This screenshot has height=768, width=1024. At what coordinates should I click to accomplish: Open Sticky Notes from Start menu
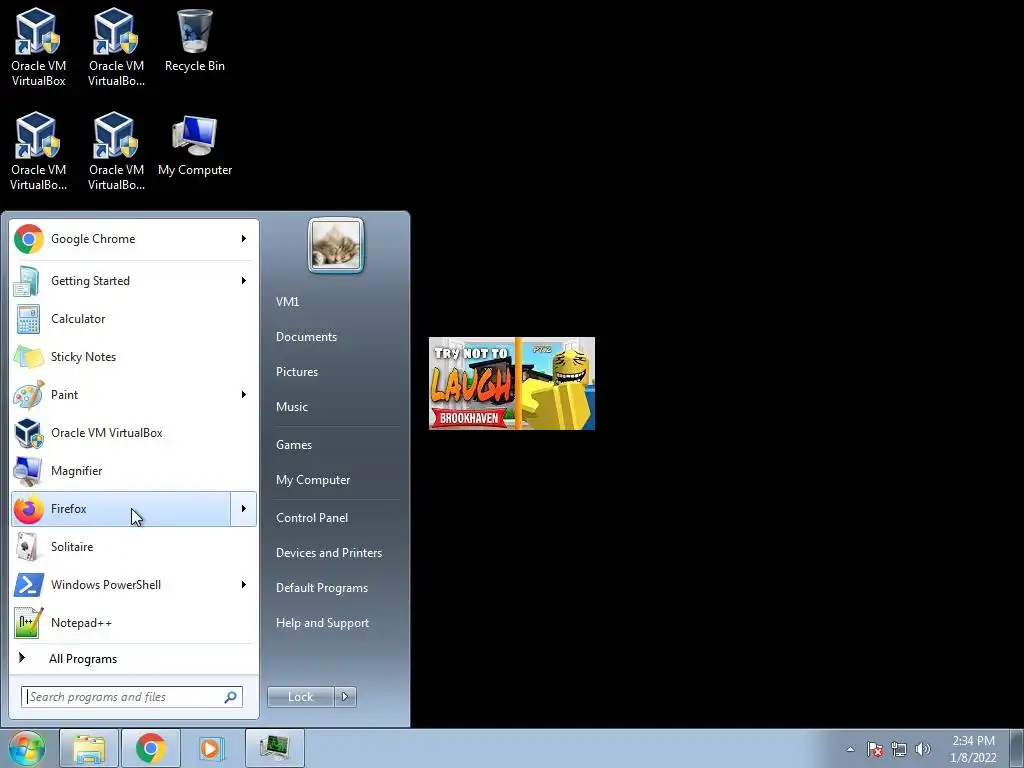tap(134, 357)
